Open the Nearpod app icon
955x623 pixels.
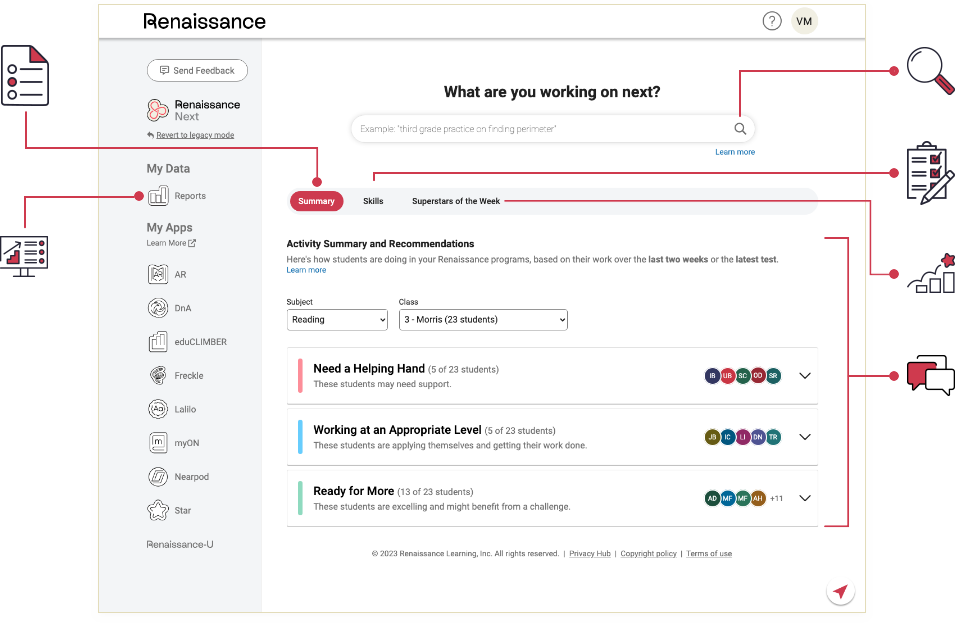pyautogui.click(x=158, y=476)
